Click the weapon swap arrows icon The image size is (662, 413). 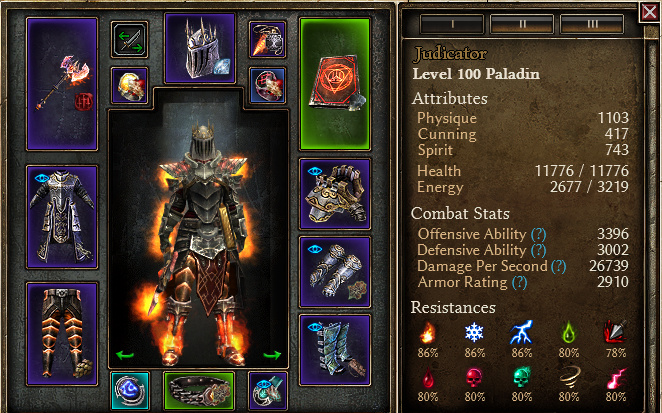pyautogui.click(x=130, y=40)
